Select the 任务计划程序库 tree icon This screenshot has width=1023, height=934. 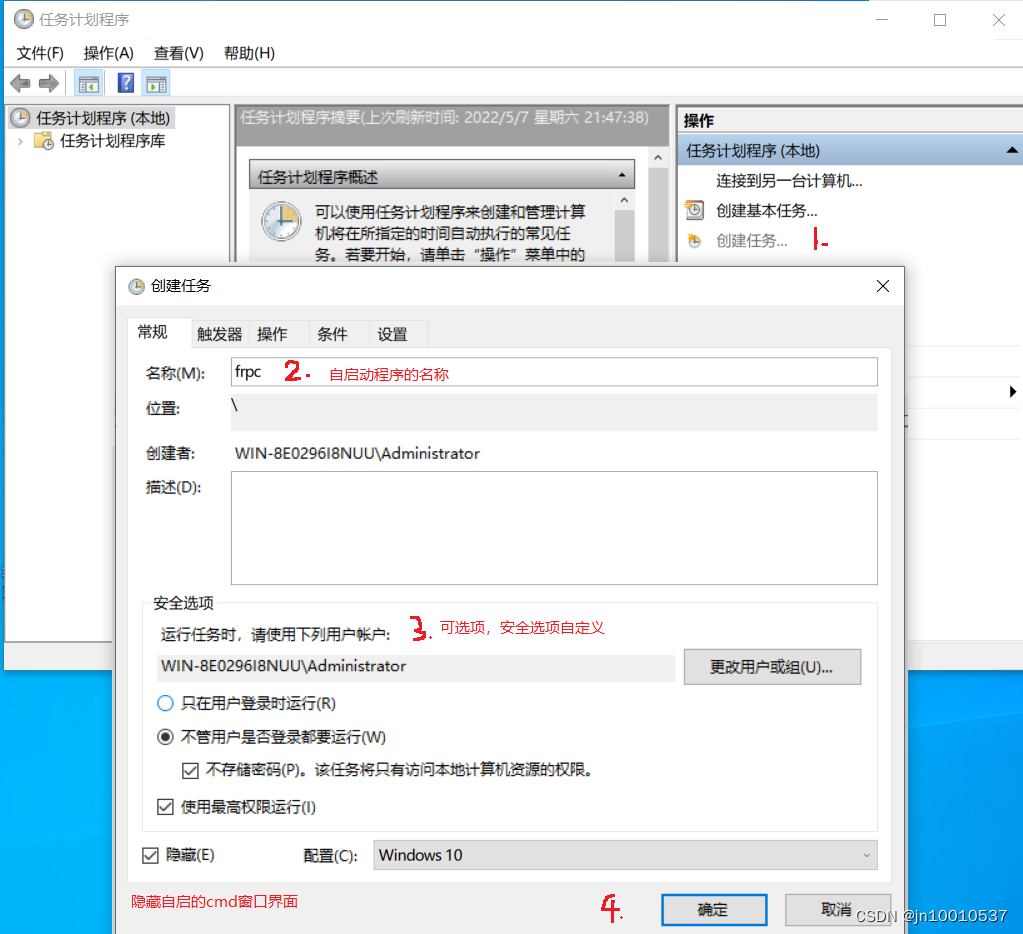42,140
